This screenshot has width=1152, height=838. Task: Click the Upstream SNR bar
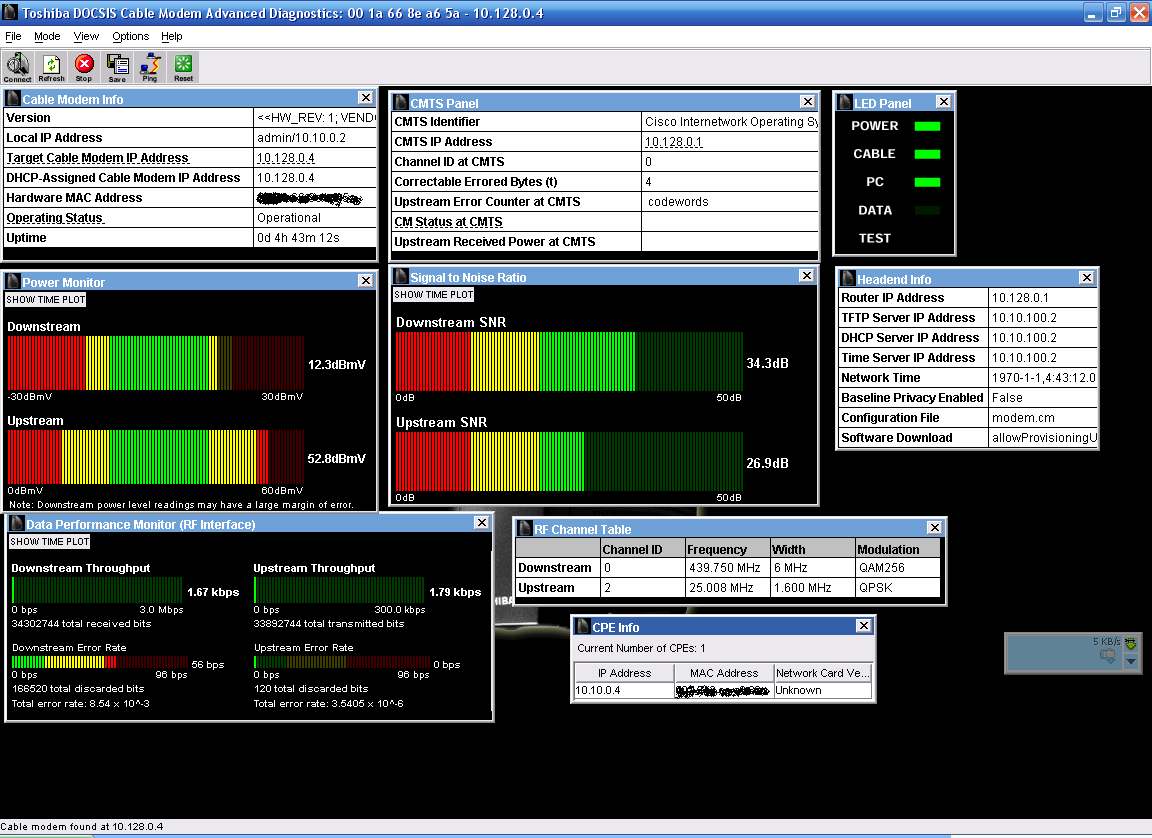(x=569, y=461)
